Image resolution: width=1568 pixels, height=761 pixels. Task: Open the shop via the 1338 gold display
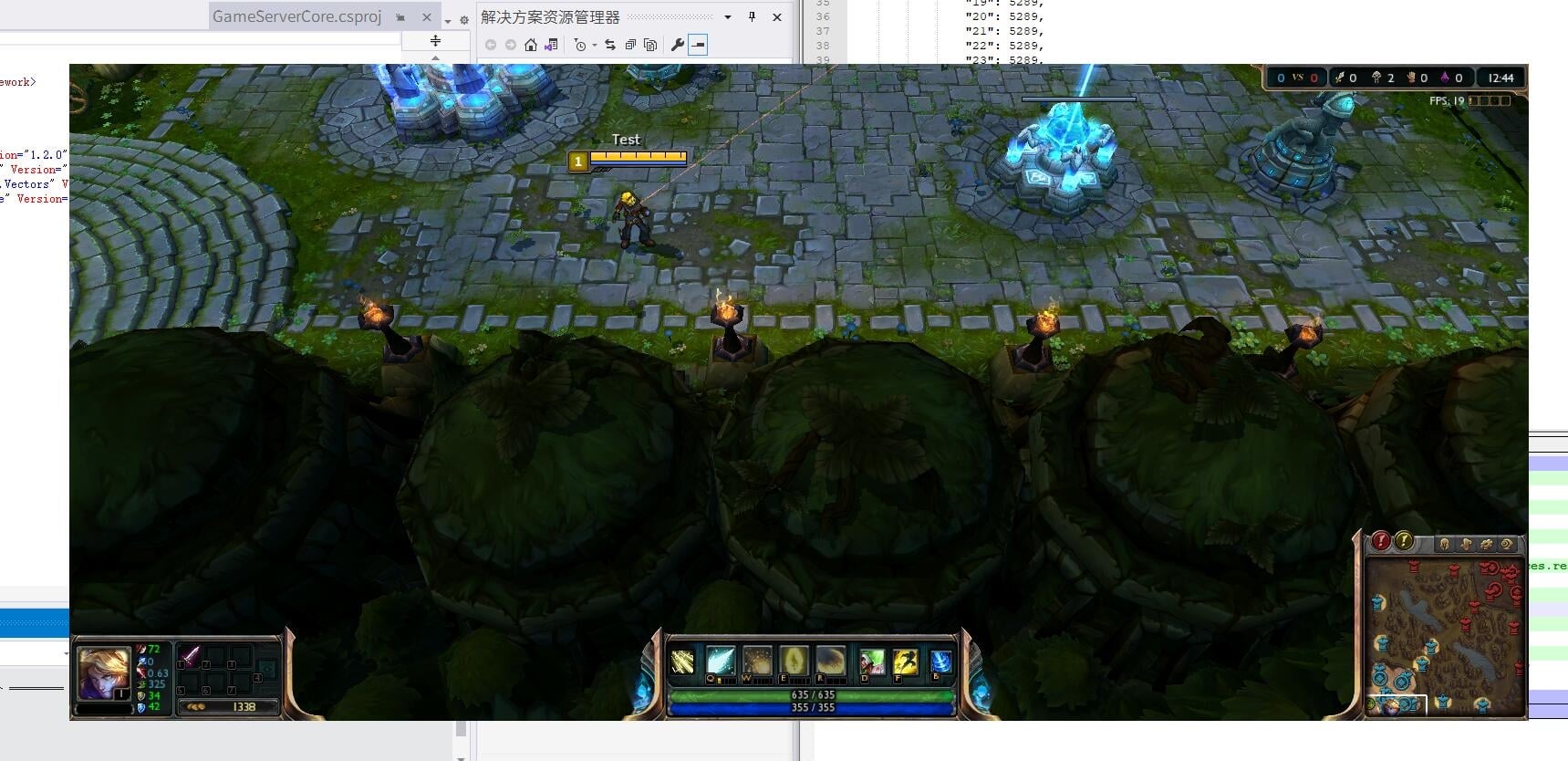pyautogui.click(x=228, y=706)
